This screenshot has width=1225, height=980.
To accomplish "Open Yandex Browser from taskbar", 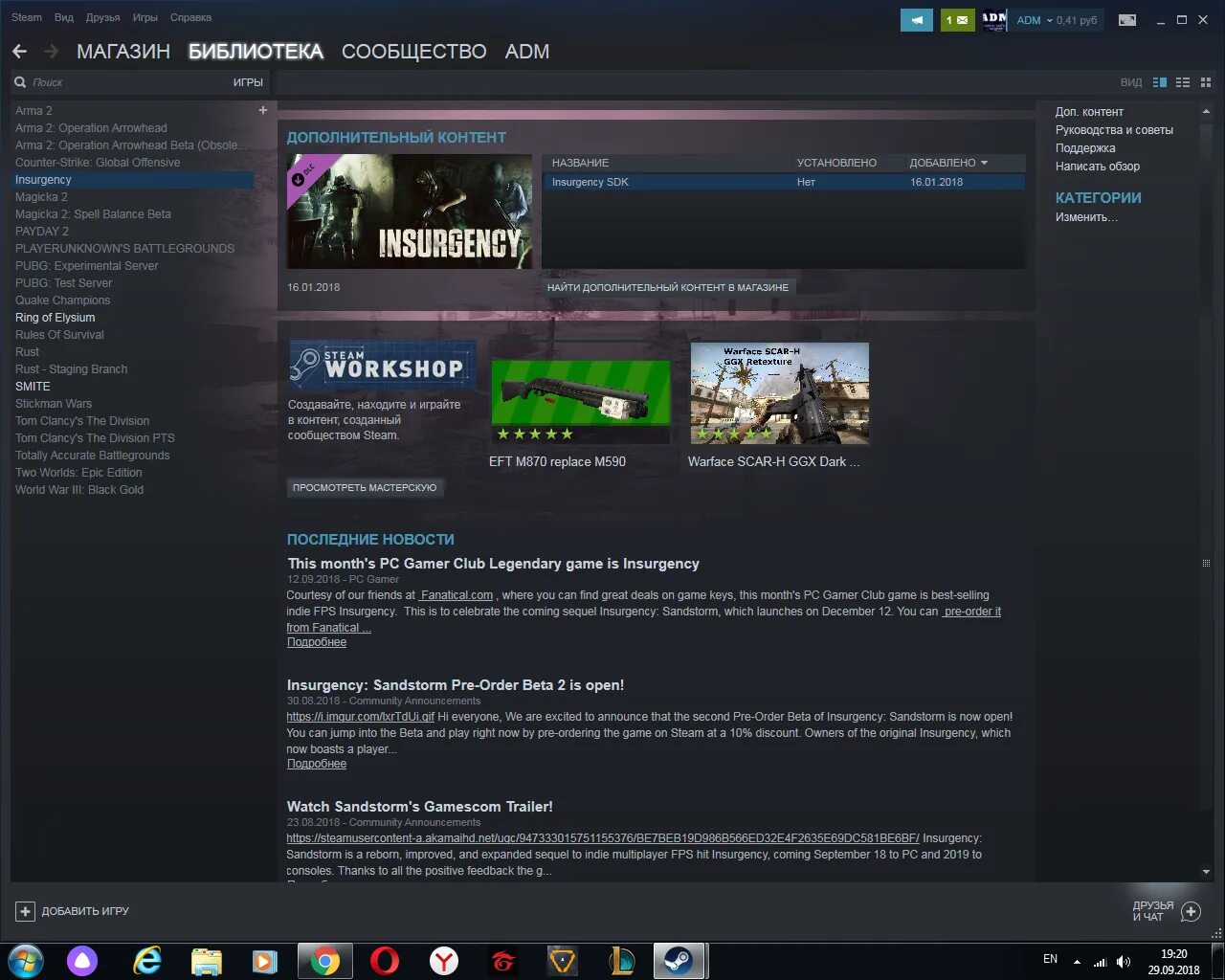I will pos(444,960).
